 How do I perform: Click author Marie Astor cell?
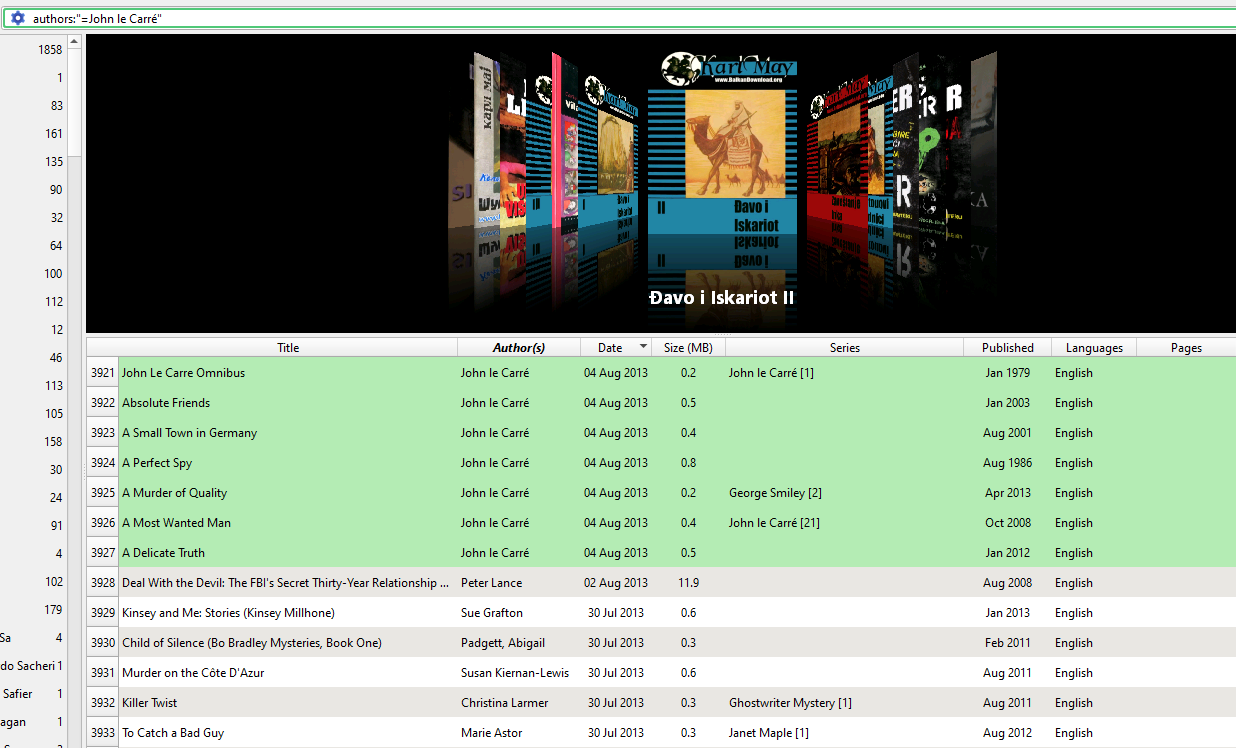tap(491, 733)
